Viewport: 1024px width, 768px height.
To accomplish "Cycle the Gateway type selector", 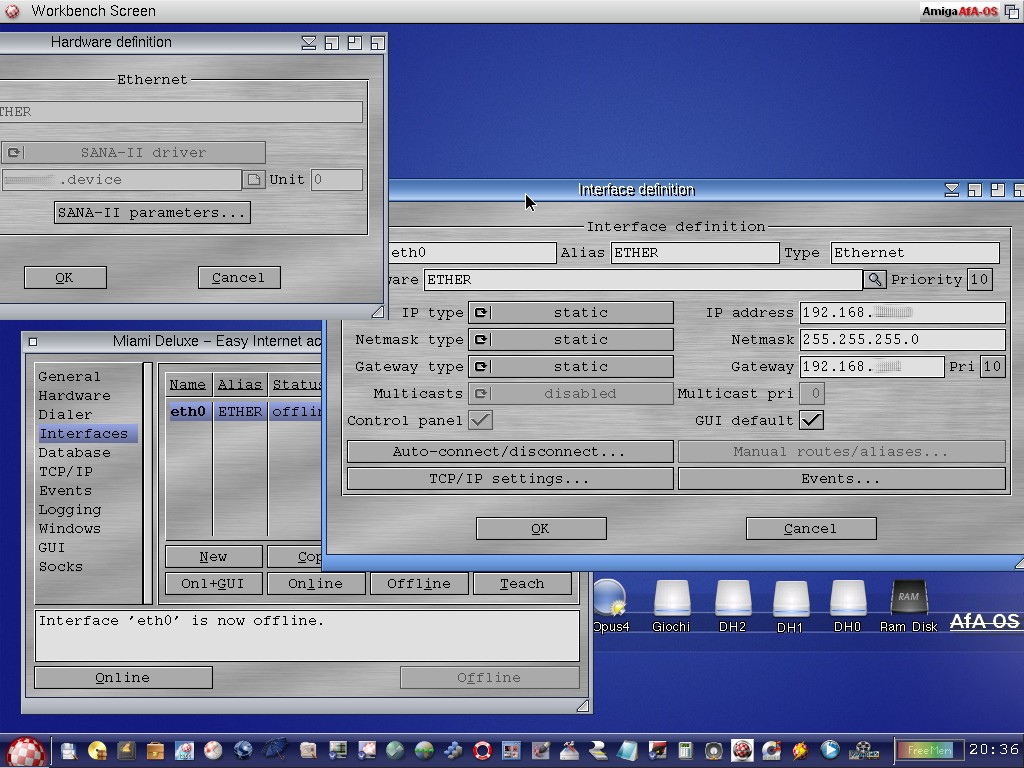I will [x=570, y=367].
